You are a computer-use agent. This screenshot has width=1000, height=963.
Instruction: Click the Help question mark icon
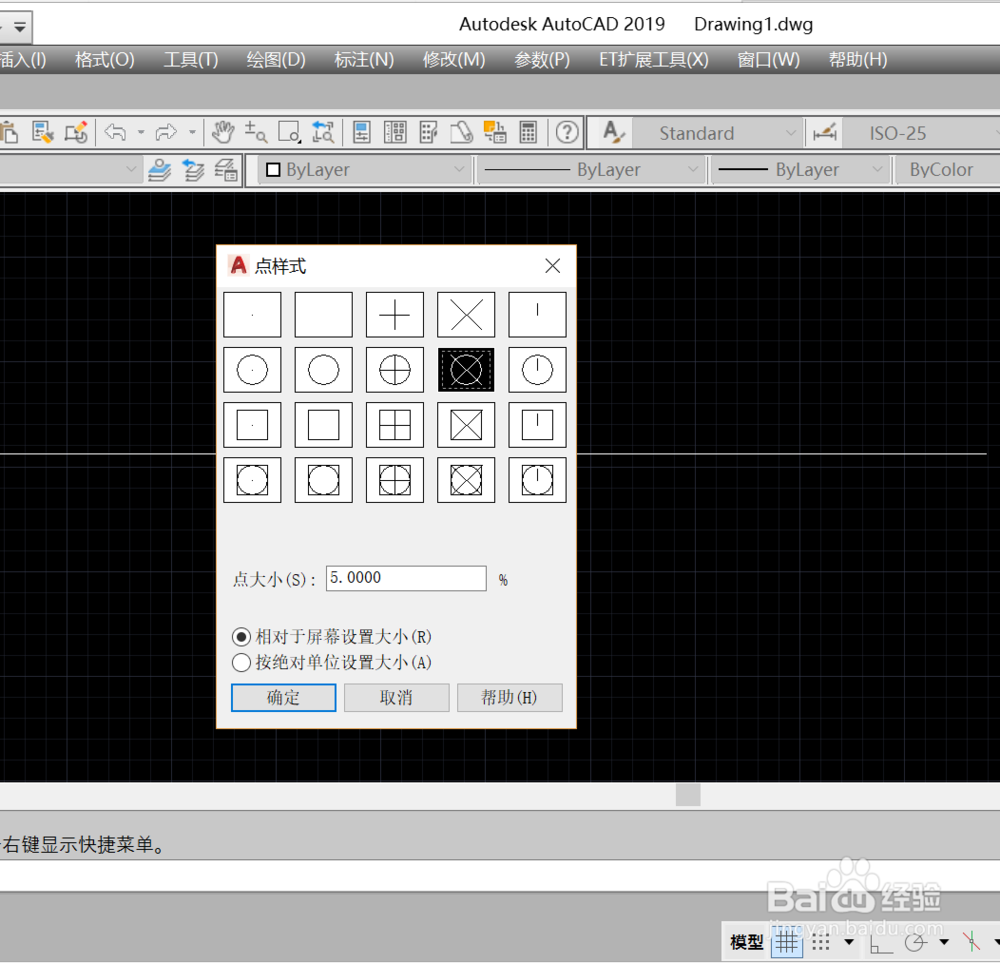(567, 133)
